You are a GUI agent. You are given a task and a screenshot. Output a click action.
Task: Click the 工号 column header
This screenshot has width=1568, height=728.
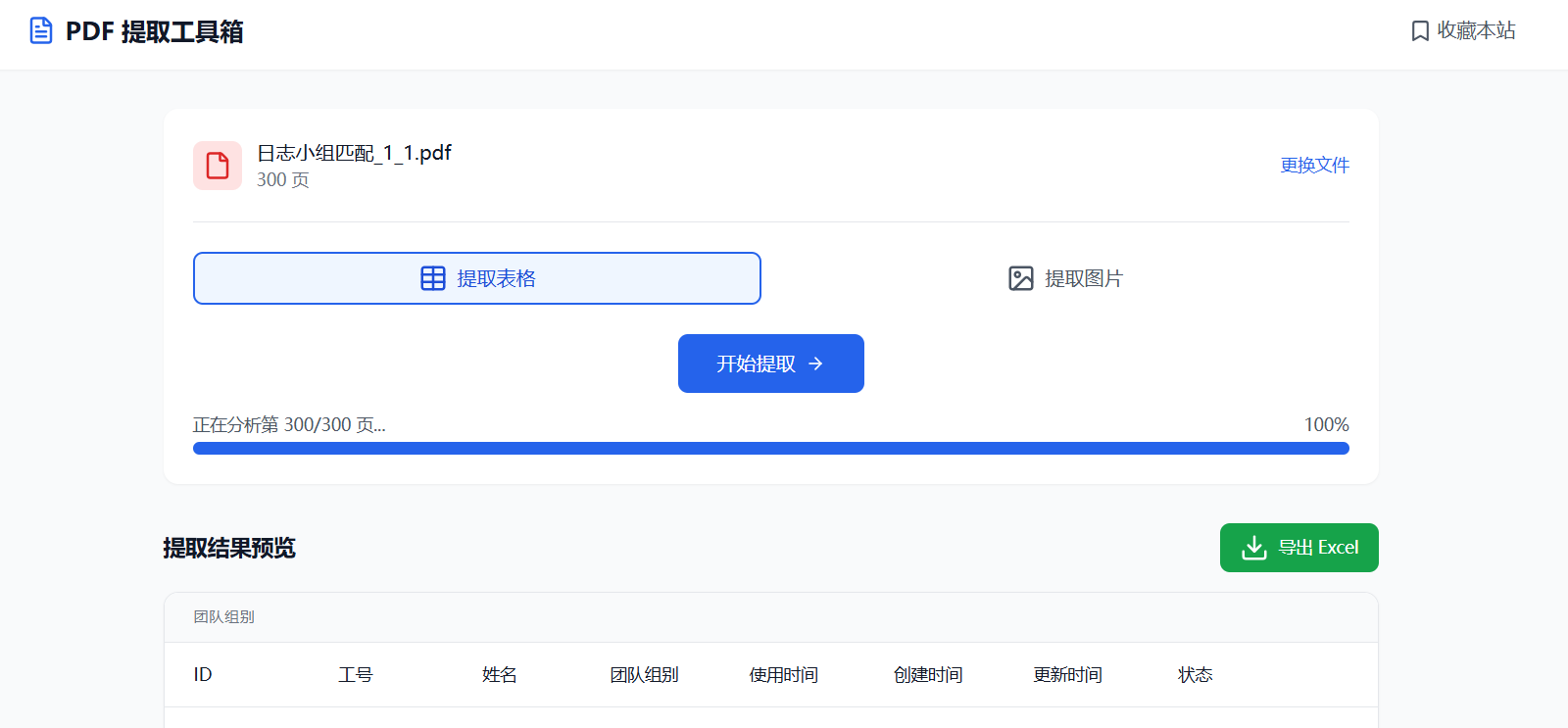356,675
